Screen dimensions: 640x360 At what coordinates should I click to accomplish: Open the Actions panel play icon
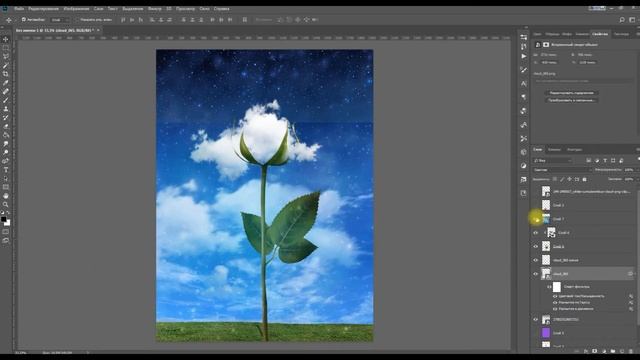coord(524,56)
